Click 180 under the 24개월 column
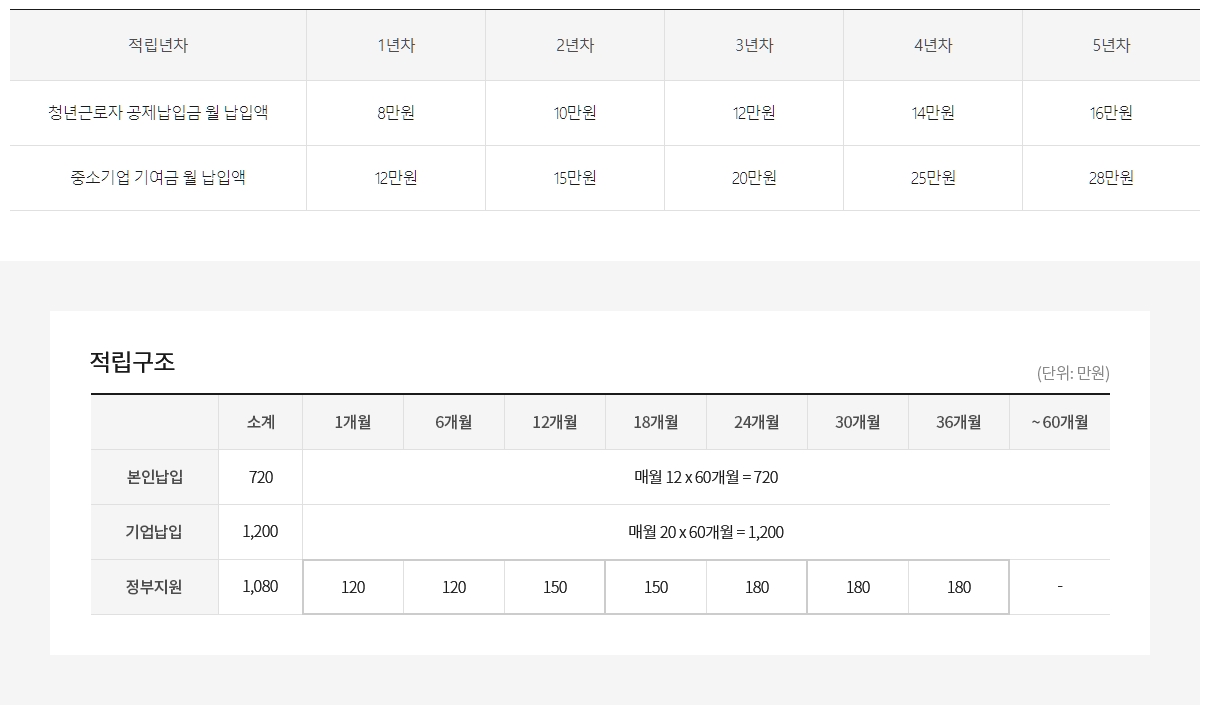 (x=757, y=587)
